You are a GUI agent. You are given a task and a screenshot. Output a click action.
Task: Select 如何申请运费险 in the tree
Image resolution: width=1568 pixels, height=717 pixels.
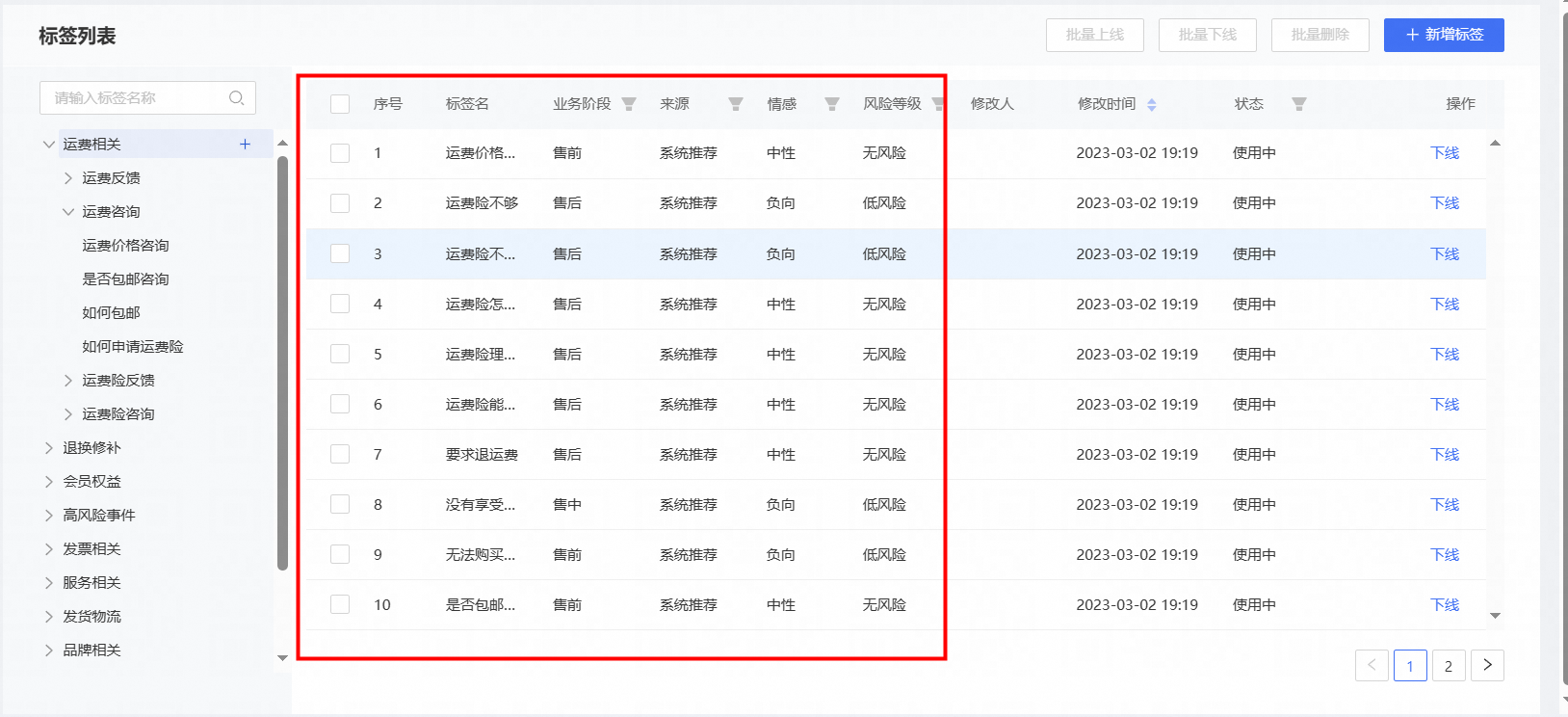click(133, 346)
